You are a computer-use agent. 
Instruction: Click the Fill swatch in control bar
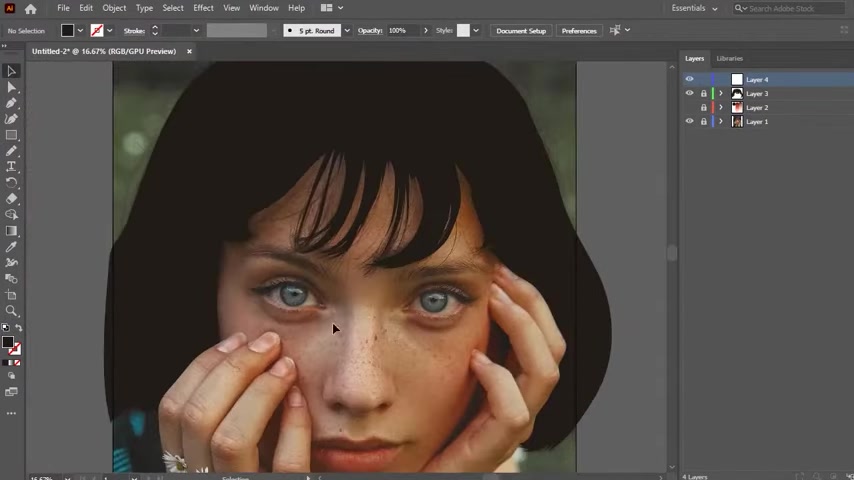coord(67,31)
